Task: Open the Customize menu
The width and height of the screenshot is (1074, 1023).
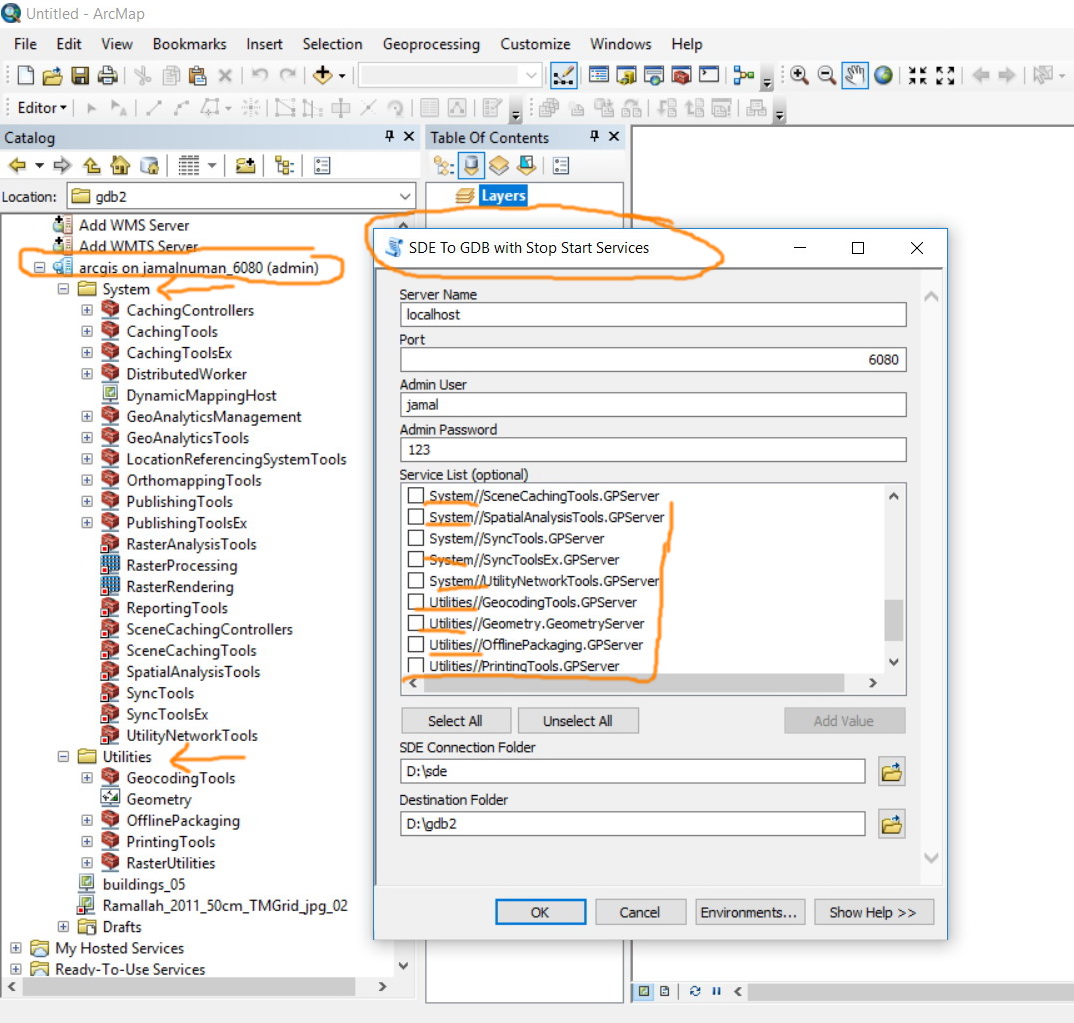Action: click(535, 44)
